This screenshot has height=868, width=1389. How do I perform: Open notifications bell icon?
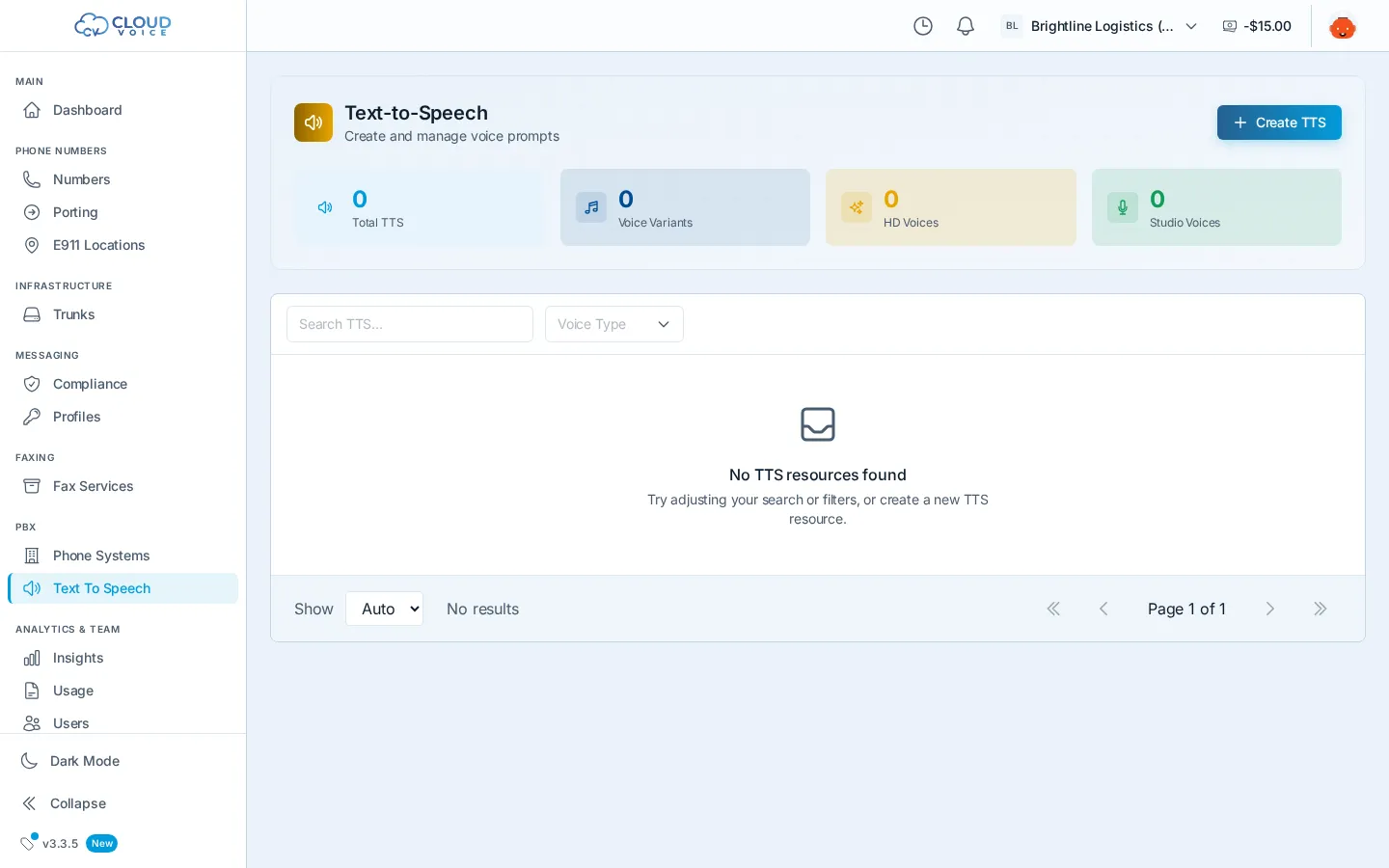point(966,26)
